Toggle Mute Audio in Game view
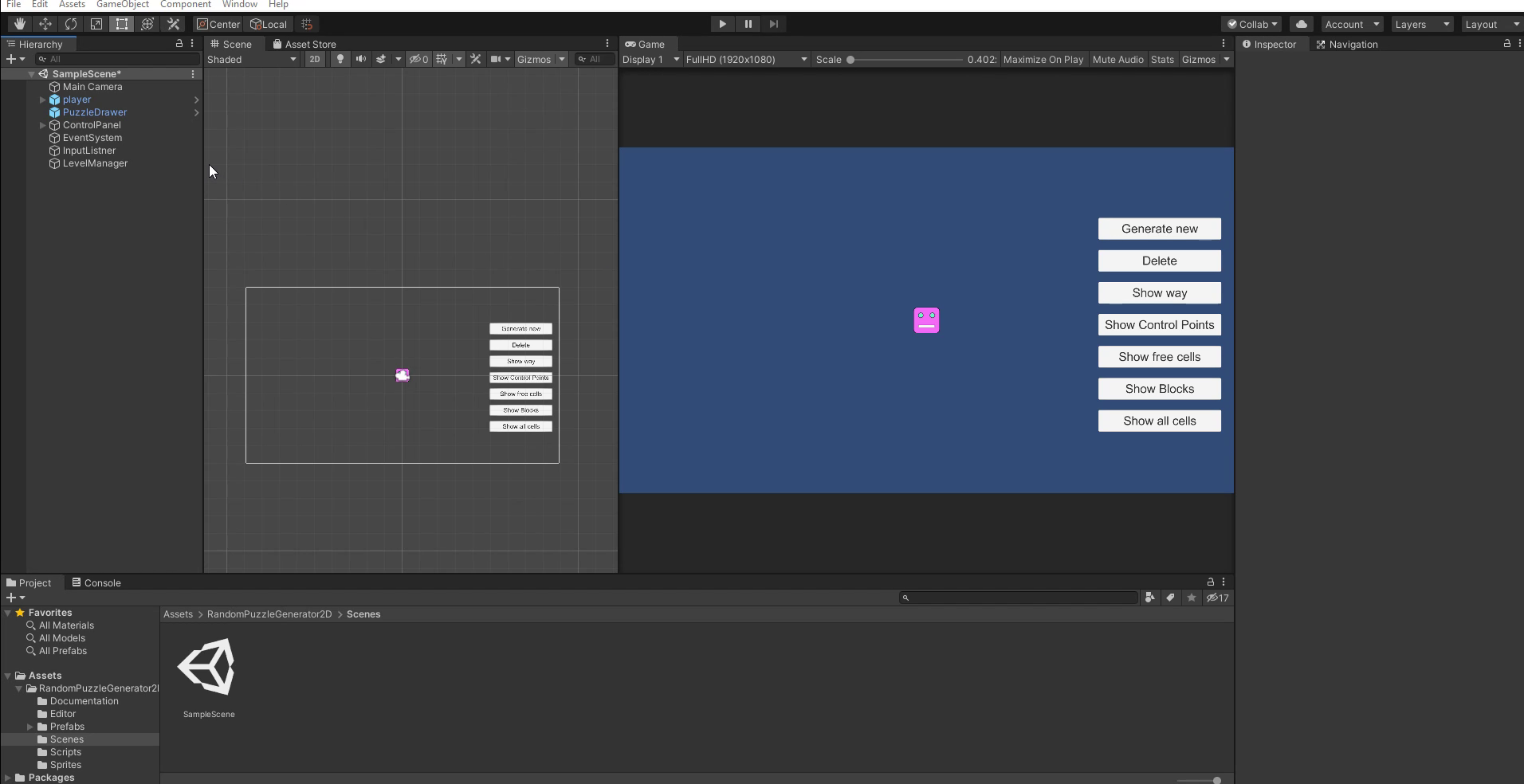The width and height of the screenshot is (1524, 784). click(1117, 59)
